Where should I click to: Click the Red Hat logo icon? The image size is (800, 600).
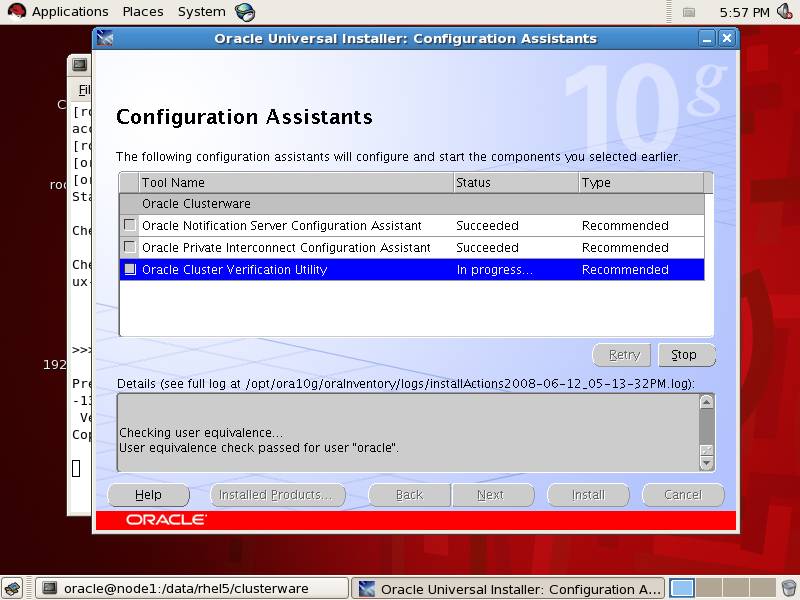point(16,12)
